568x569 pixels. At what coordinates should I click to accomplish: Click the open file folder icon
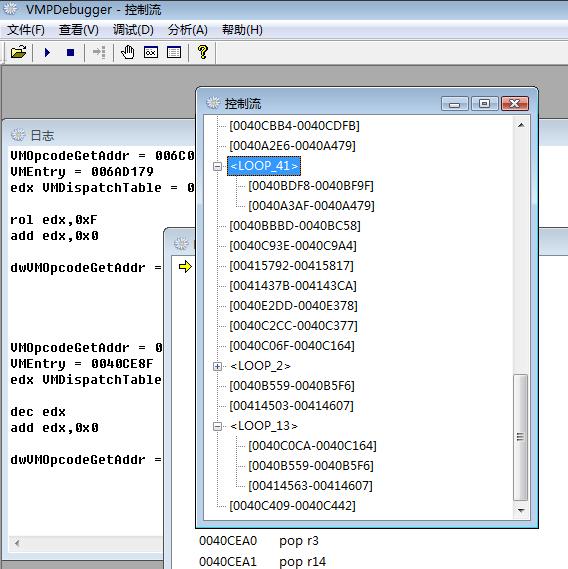tap(19, 53)
